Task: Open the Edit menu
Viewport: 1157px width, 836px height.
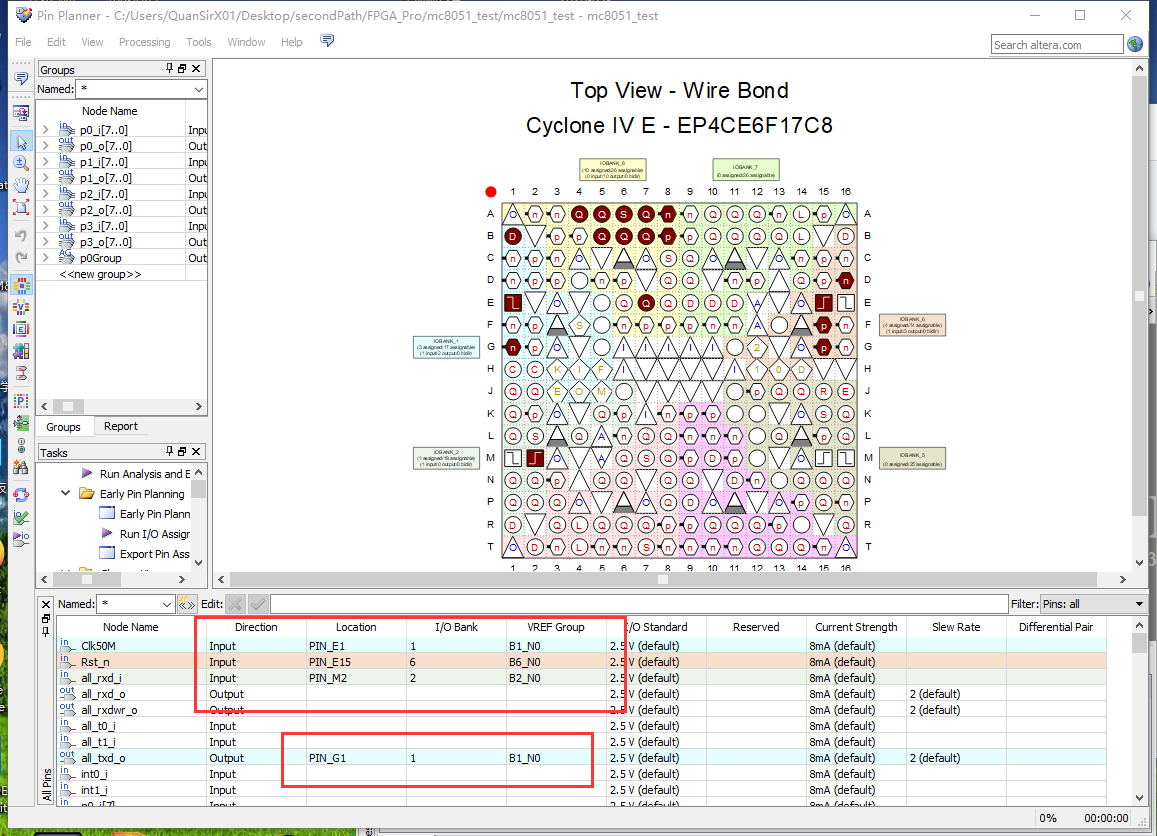Action: (x=56, y=42)
